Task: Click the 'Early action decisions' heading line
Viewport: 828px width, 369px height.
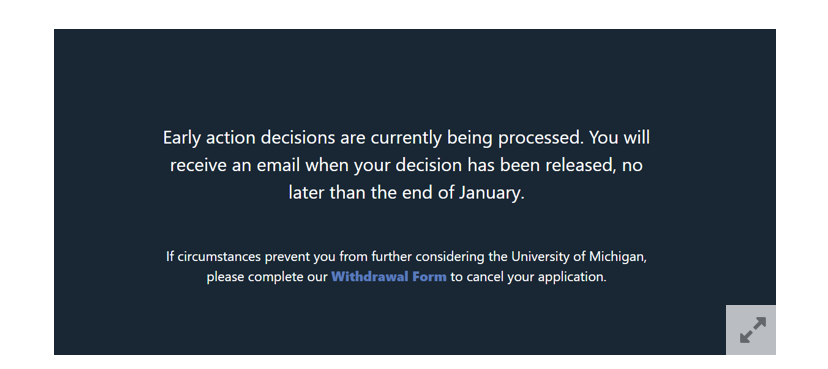Action: coord(406,138)
